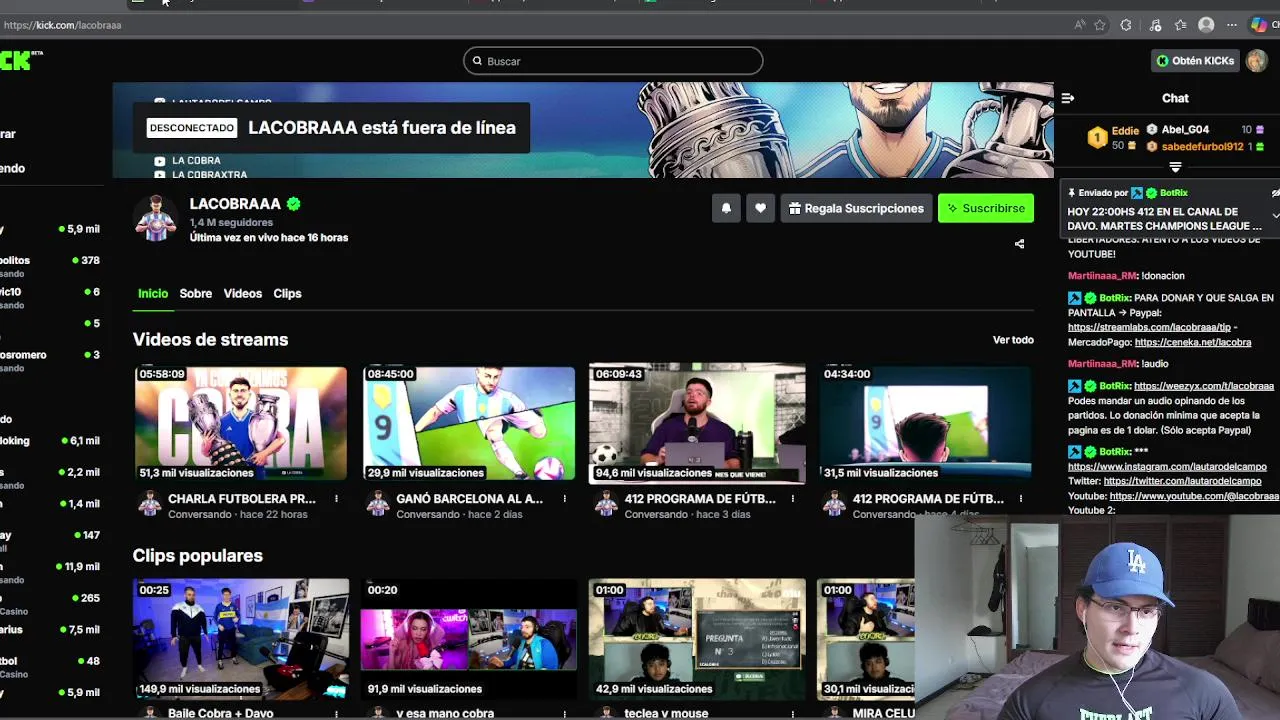Open options menu of the fourth stream video

(x=1020, y=499)
